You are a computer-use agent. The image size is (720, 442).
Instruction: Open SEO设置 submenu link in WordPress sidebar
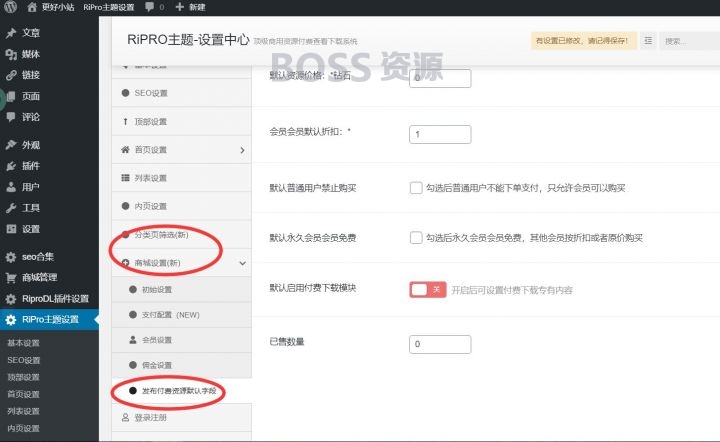pos(23,360)
